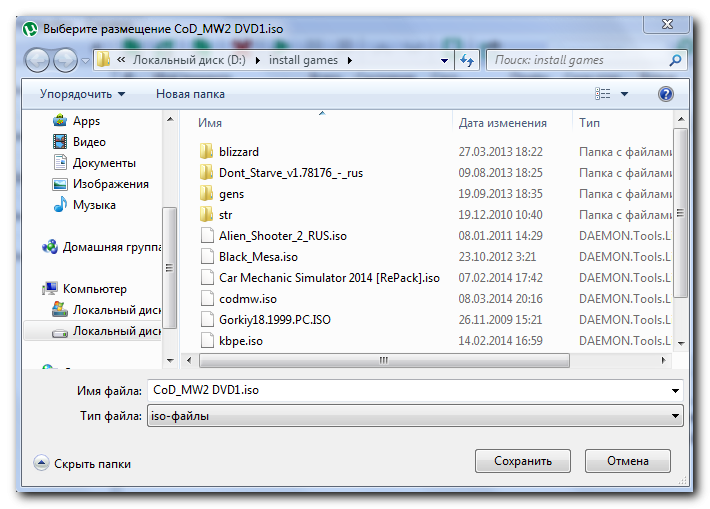This screenshot has width=710, height=509.
Task: Go forward with the Forward arrow button
Action: pos(66,60)
